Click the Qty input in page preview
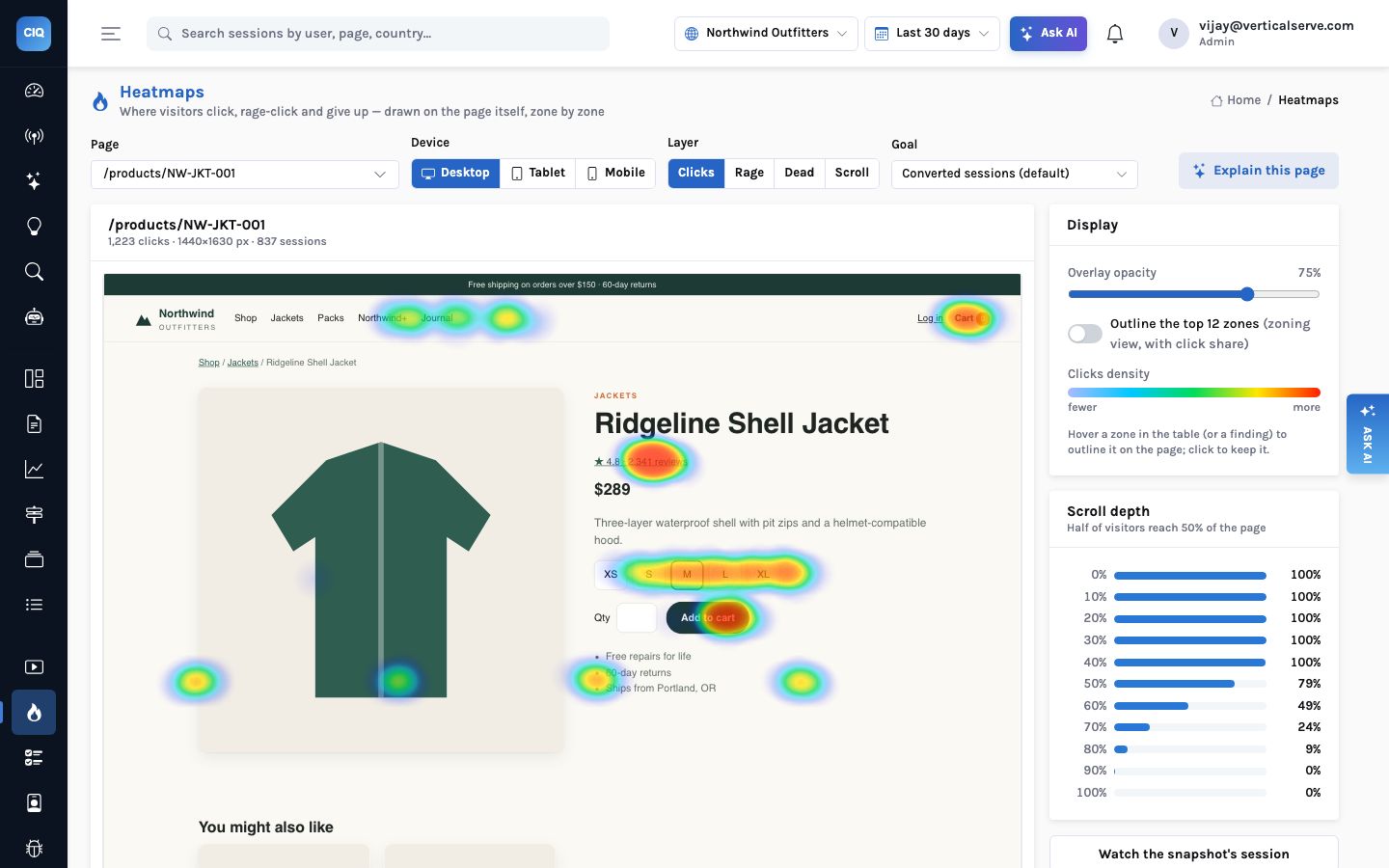 637,617
